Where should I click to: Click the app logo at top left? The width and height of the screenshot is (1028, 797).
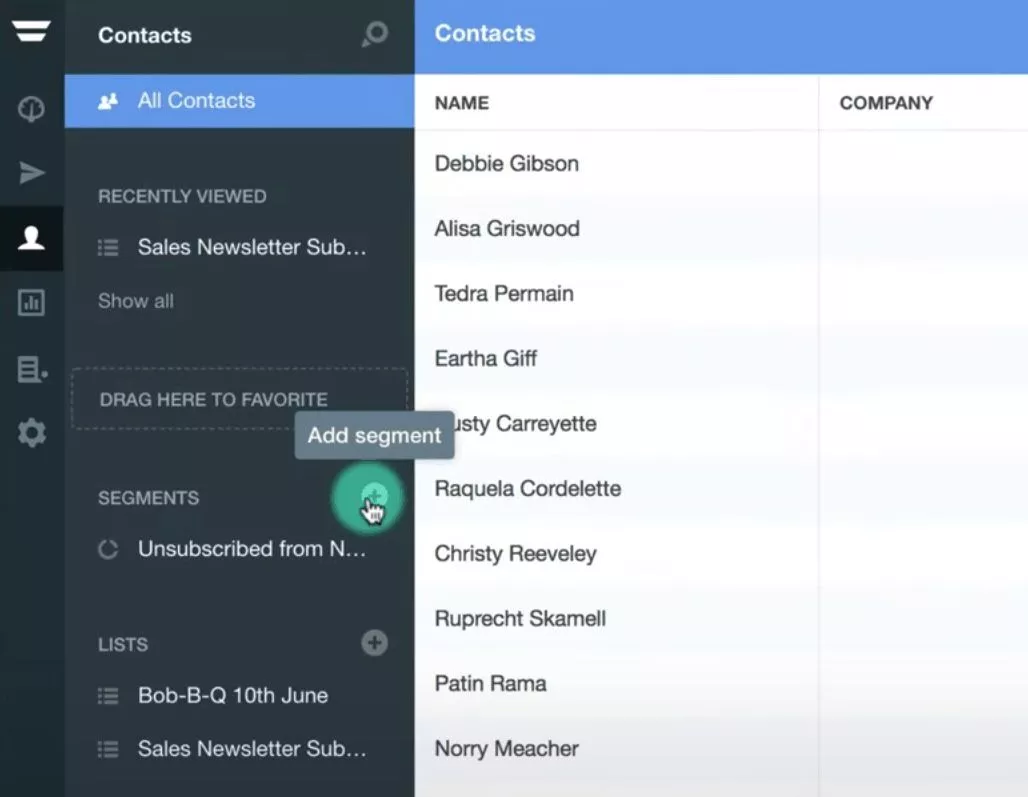pos(31,30)
